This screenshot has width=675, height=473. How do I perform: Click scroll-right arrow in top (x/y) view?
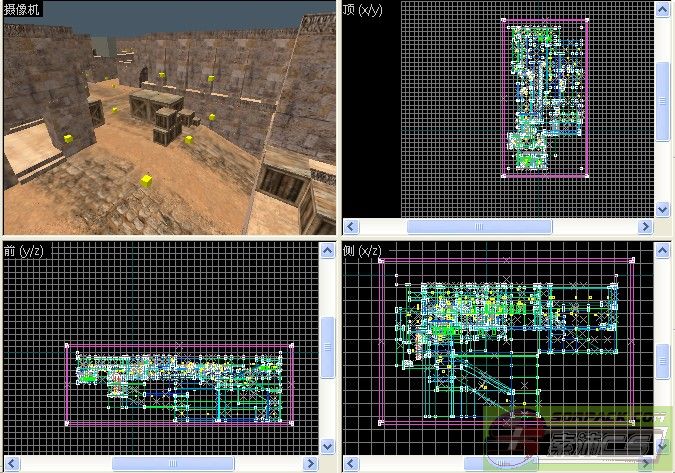coord(645,226)
